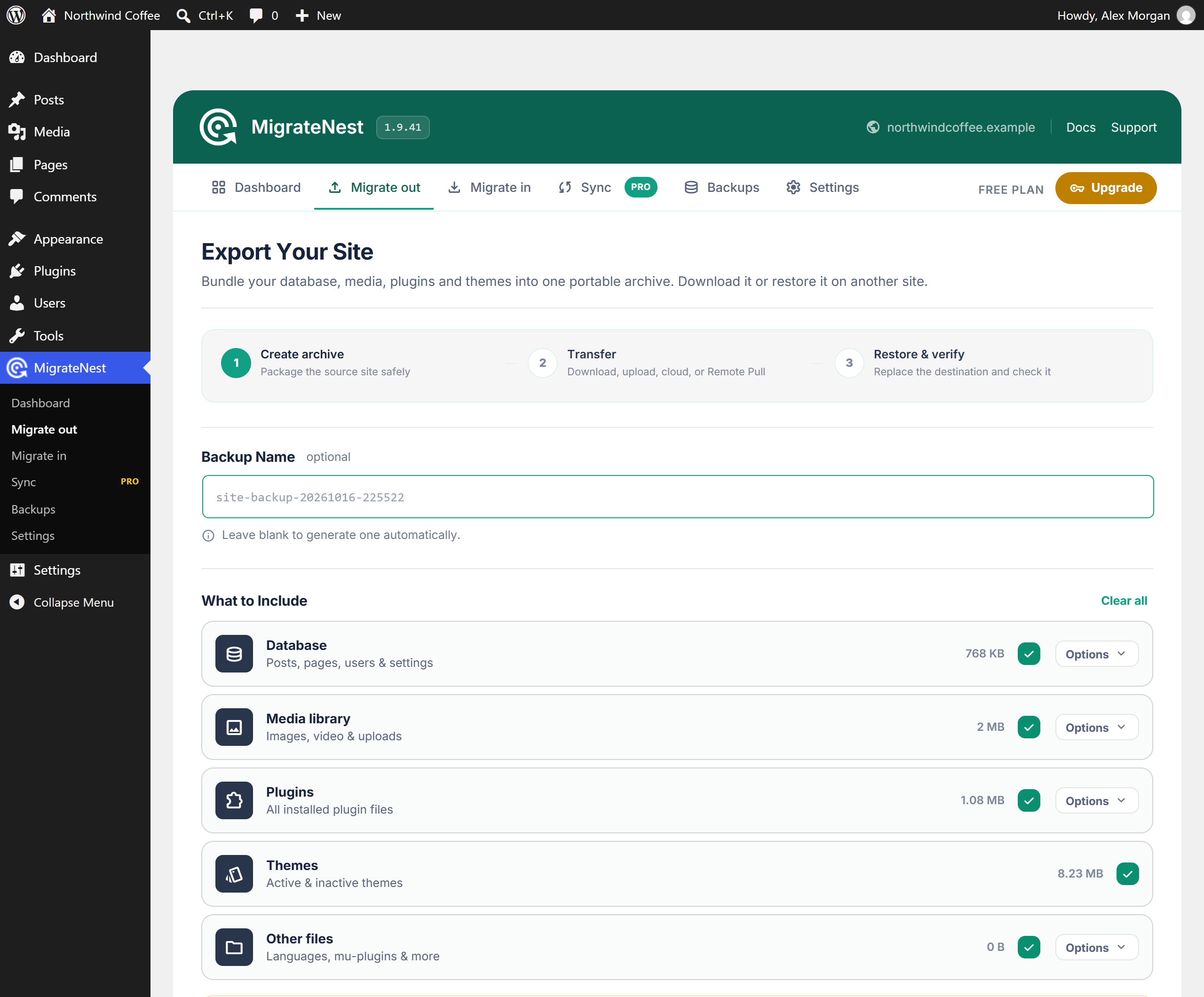Click the plus New icon
This screenshot has height=997, width=1204.
tap(302, 16)
